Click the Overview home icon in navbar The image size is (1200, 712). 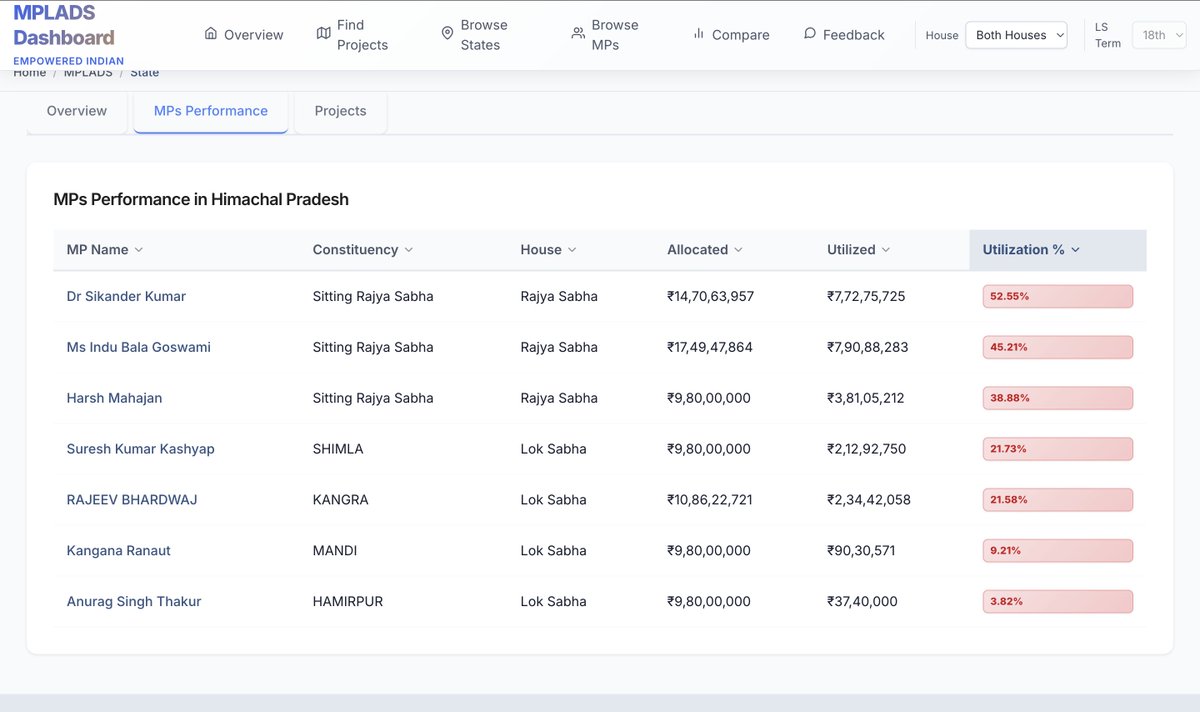coord(211,34)
